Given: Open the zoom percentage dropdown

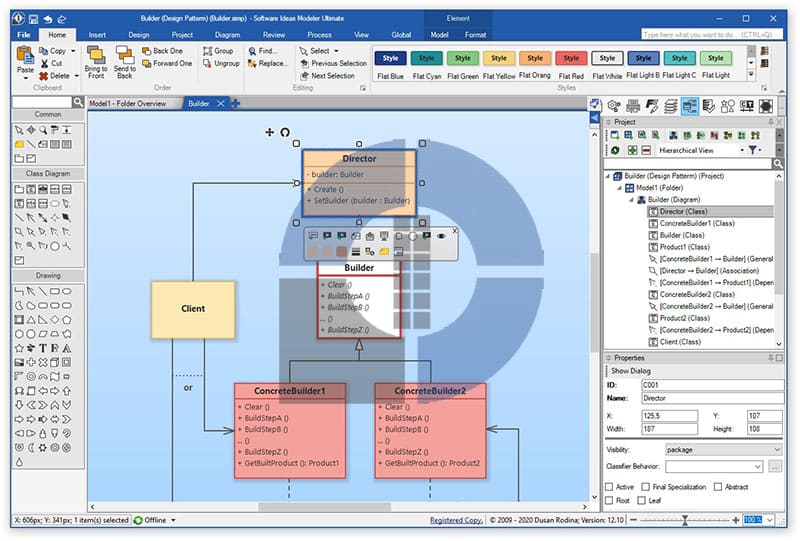Looking at the screenshot, I should pyautogui.click(x=770, y=520).
